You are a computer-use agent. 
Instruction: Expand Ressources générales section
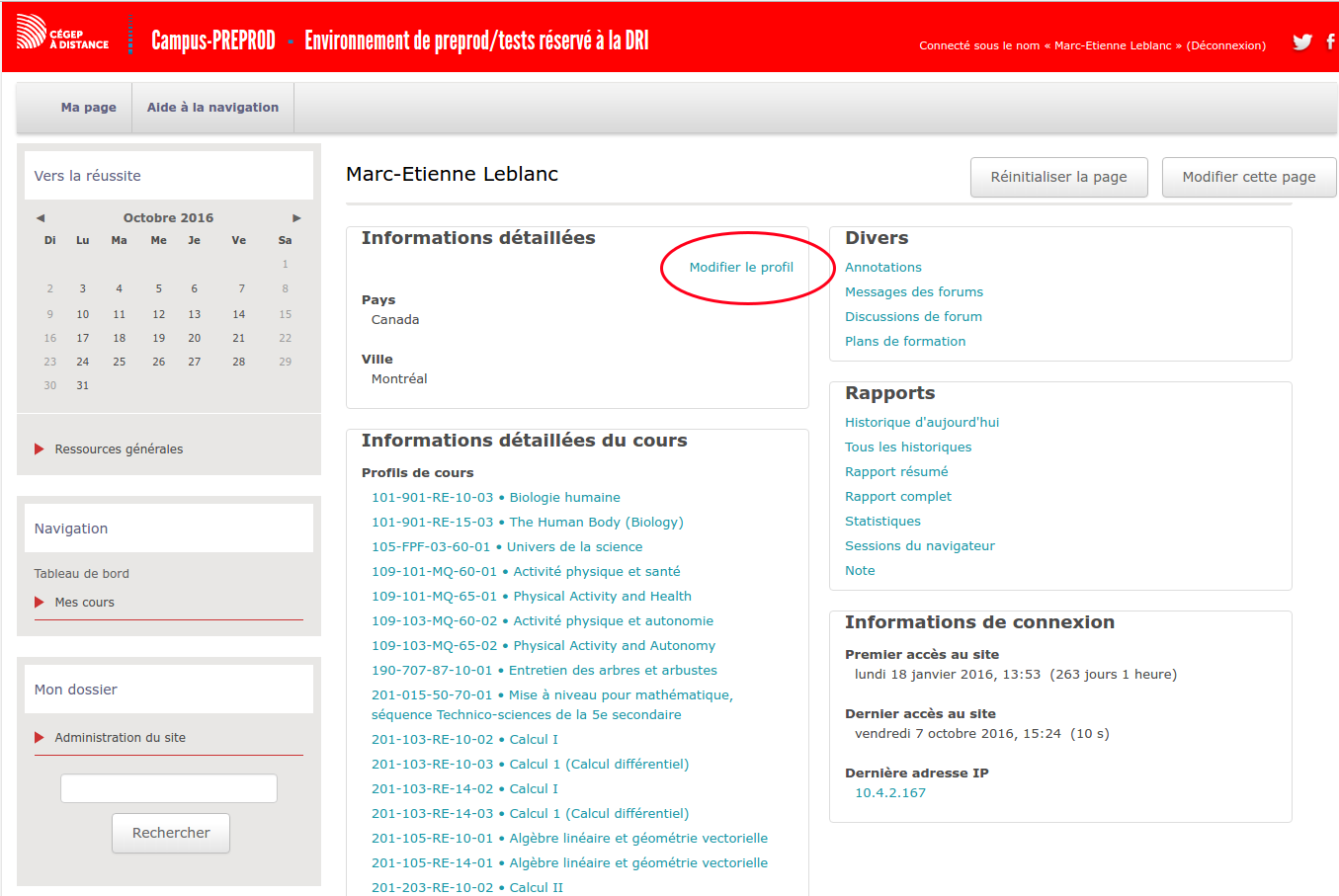coord(119,449)
